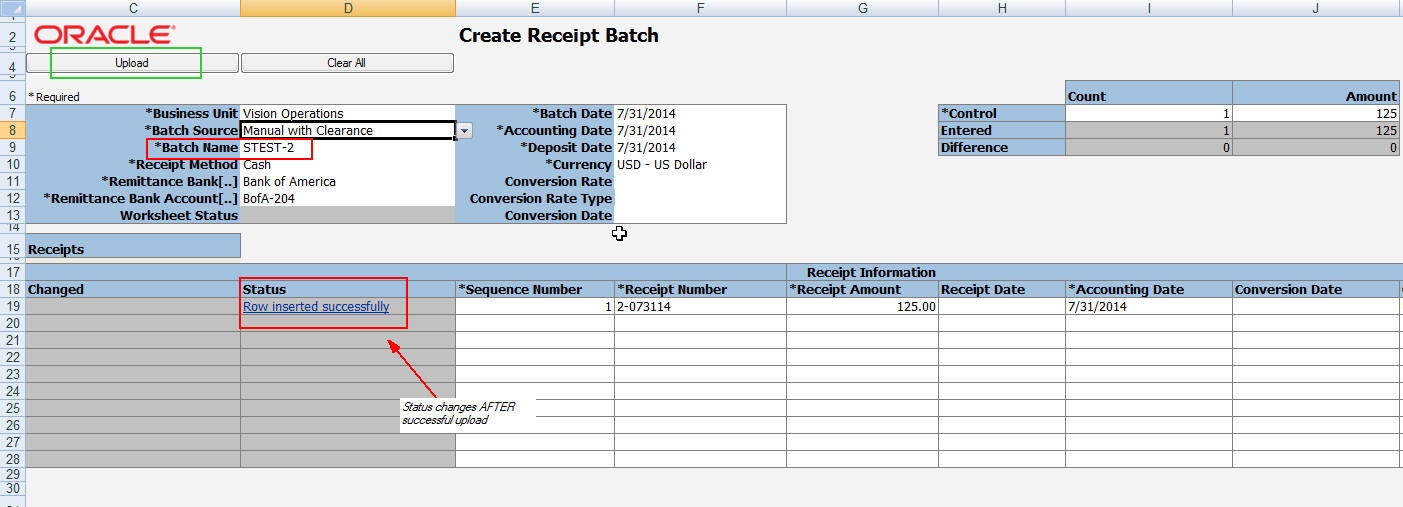Open the 'Row inserted successfully' status link

click(x=316, y=307)
